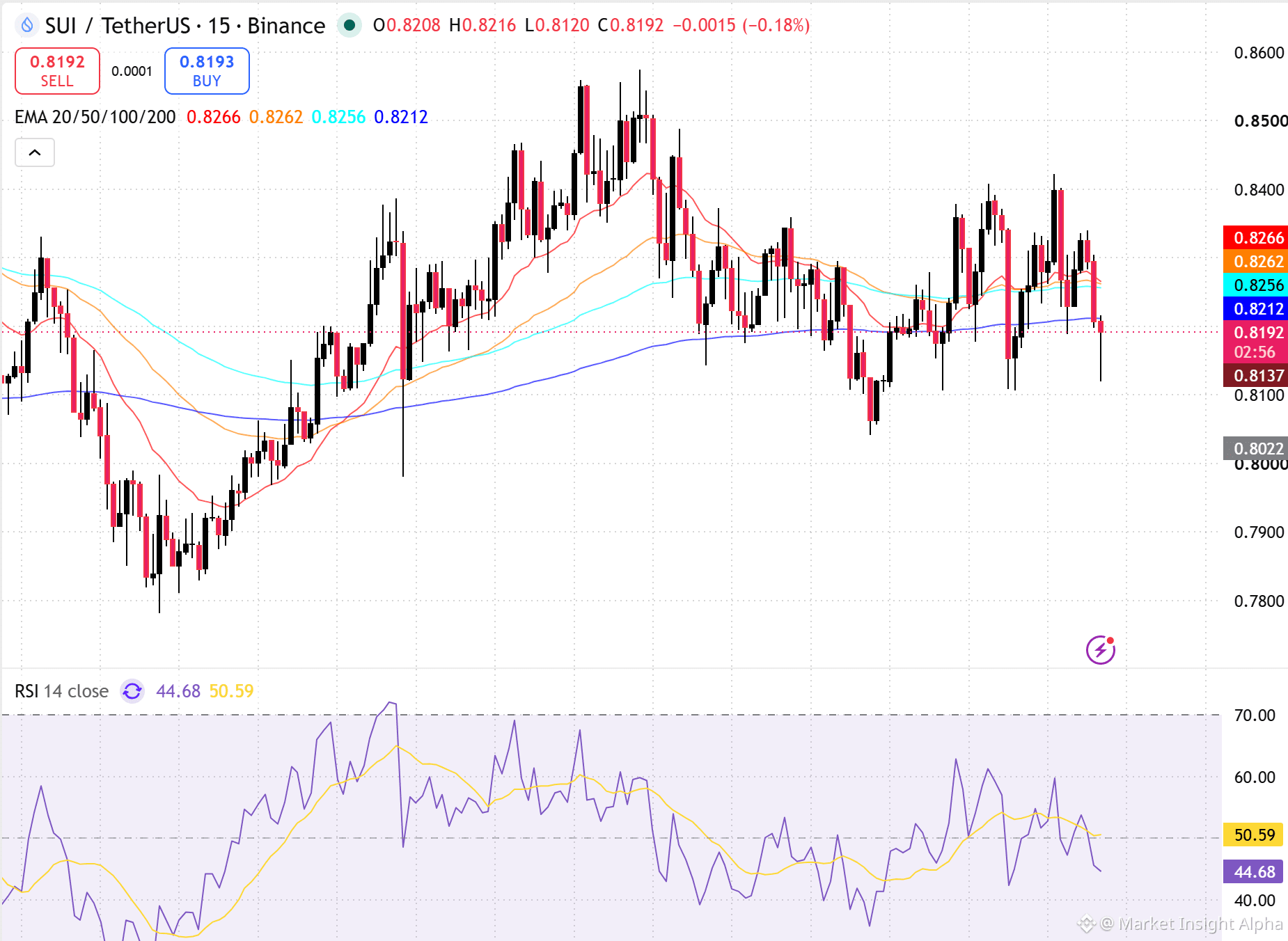Click the 40.00 RSI axis label
The height and width of the screenshot is (941, 1288).
[1255, 901]
